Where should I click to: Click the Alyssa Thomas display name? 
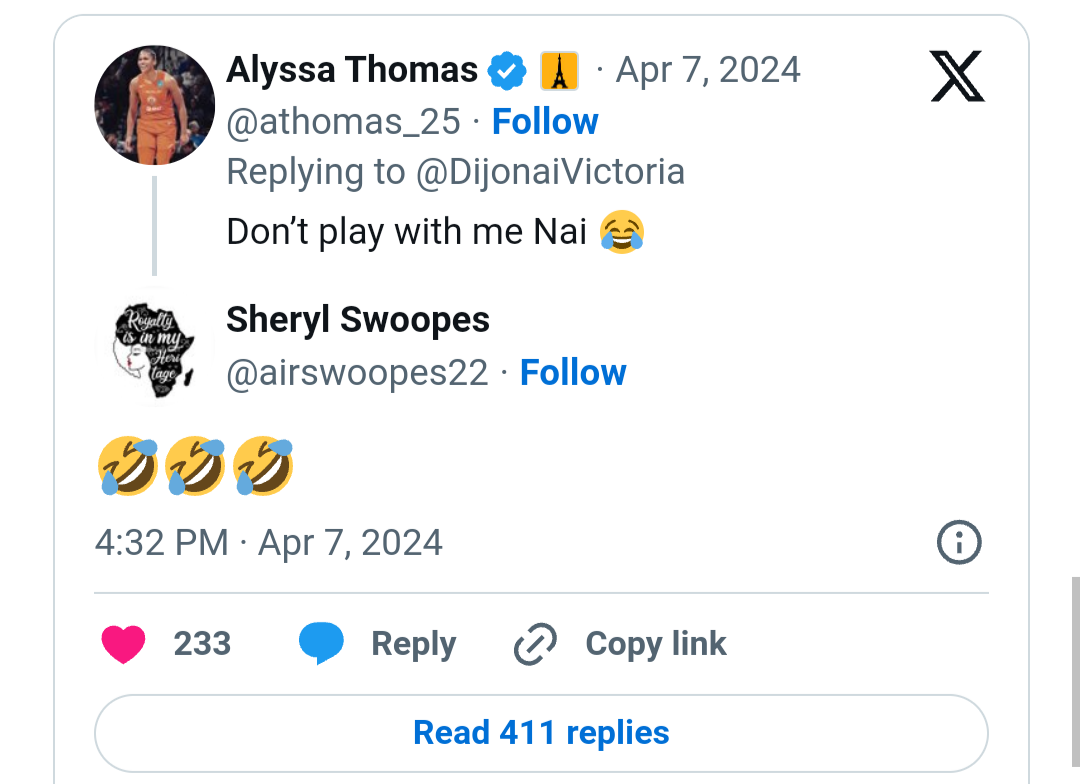click(x=352, y=70)
